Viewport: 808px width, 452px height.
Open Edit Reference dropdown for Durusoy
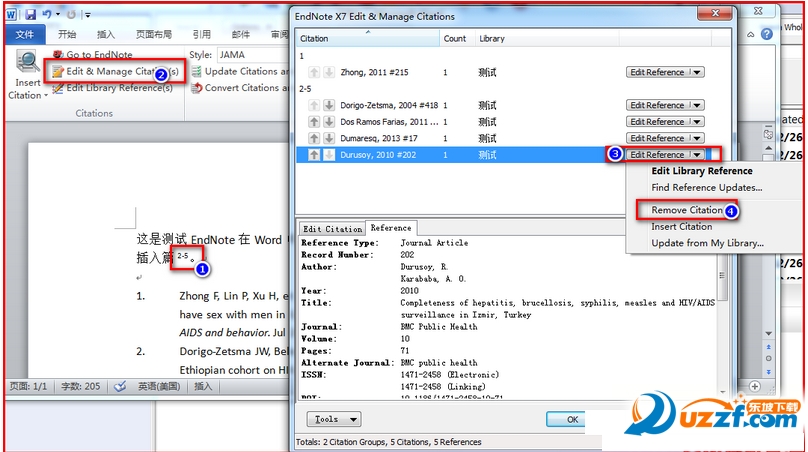pos(697,155)
